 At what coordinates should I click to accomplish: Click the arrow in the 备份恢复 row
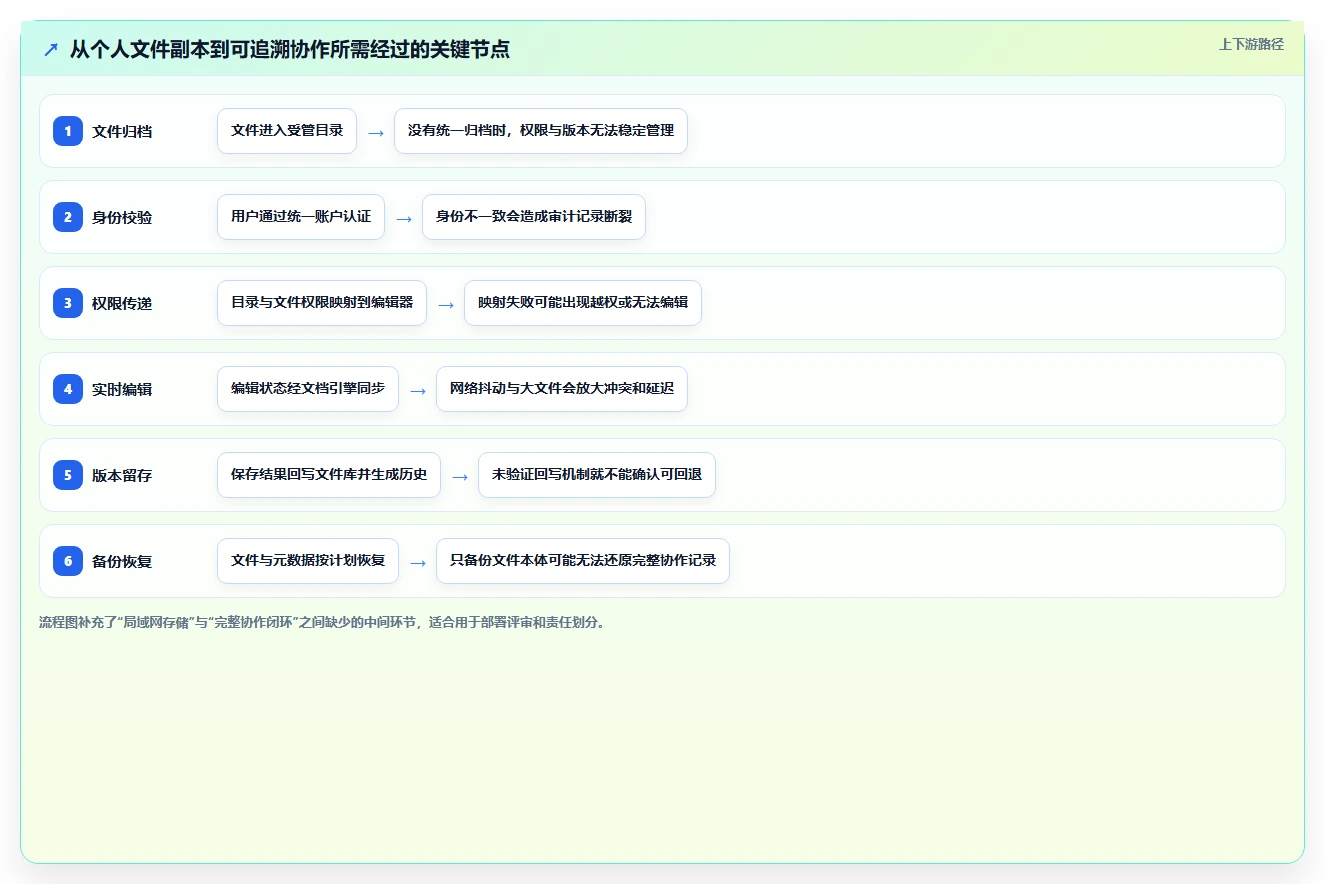click(x=418, y=562)
